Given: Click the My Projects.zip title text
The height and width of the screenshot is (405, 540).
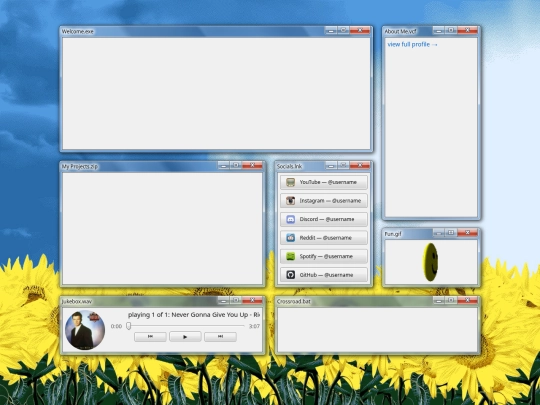Looking at the screenshot, I should [x=80, y=167].
